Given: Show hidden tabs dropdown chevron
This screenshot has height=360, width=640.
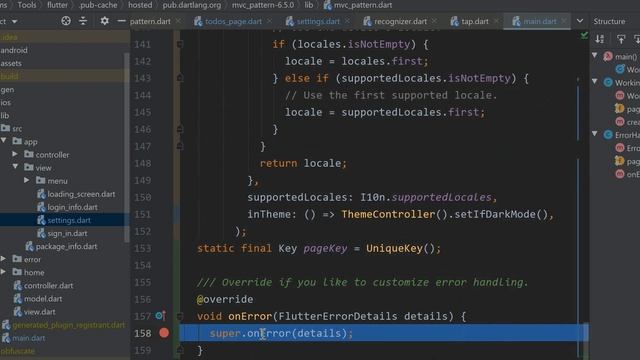Looking at the screenshot, I should point(580,21).
